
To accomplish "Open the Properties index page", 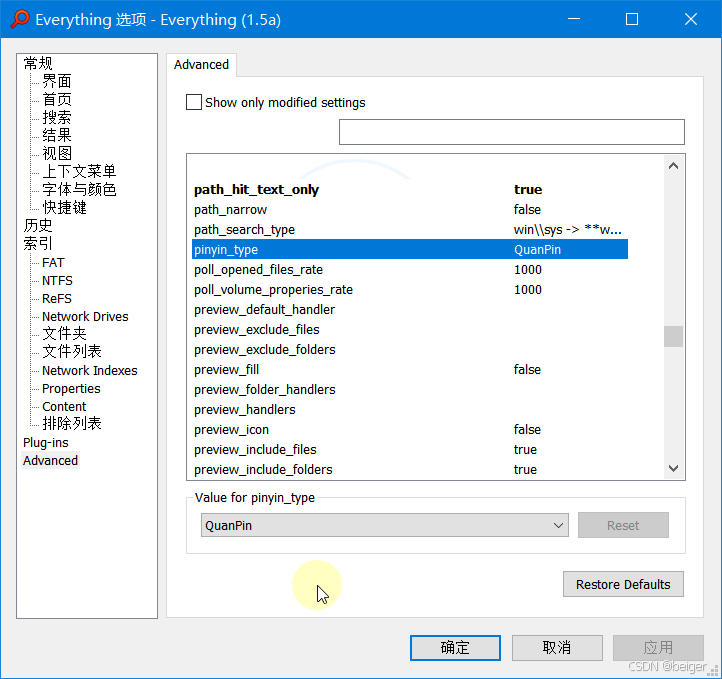I will (x=71, y=389).
